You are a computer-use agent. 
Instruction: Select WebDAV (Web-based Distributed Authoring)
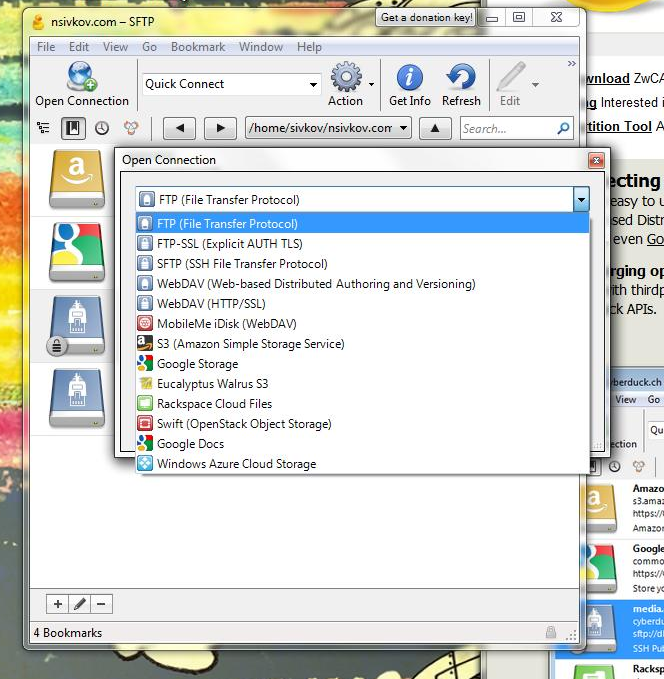coord(363,284)
